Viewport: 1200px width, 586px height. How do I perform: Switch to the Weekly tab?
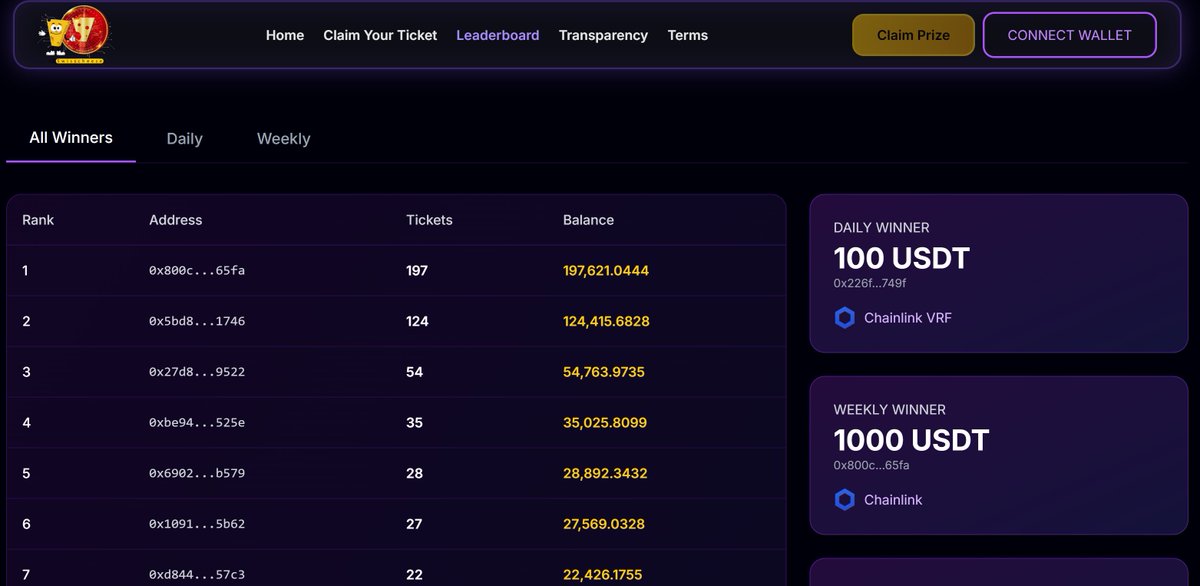284,139
